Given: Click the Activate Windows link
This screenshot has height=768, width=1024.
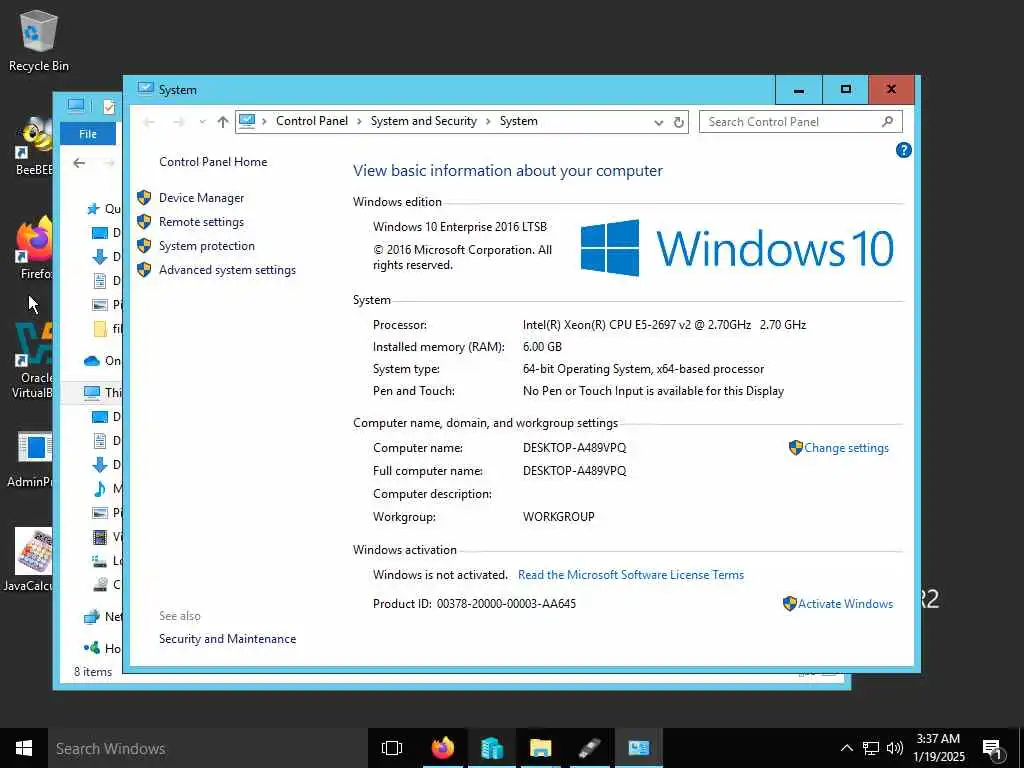Looking at the screenshot, I should (x=845, y=604).
